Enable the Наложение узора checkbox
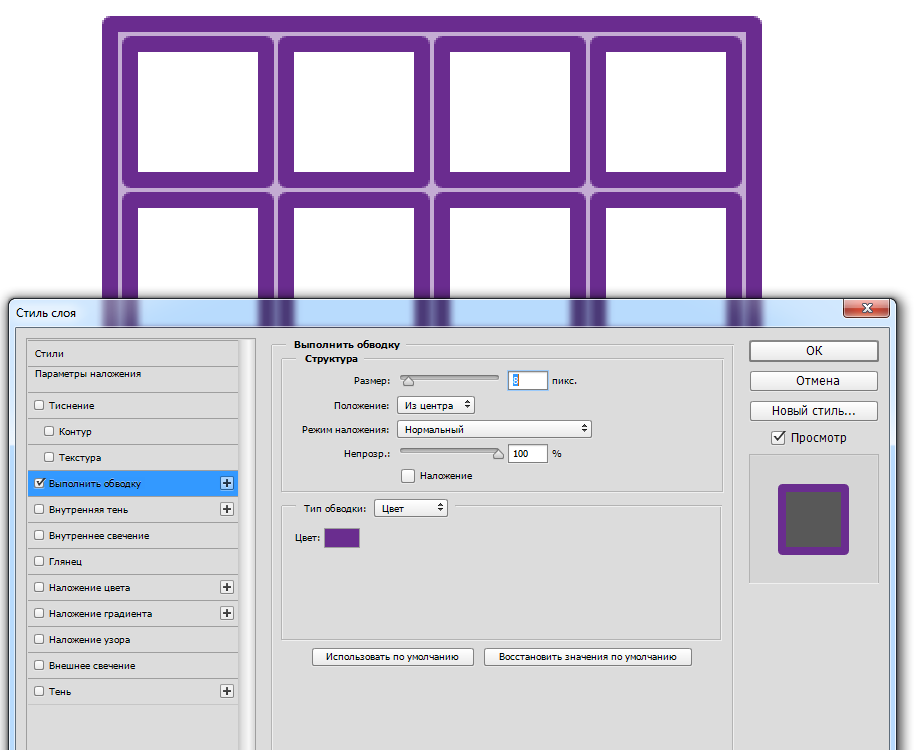The width and height of the screenshot is (921, 750). coord(39,639)
